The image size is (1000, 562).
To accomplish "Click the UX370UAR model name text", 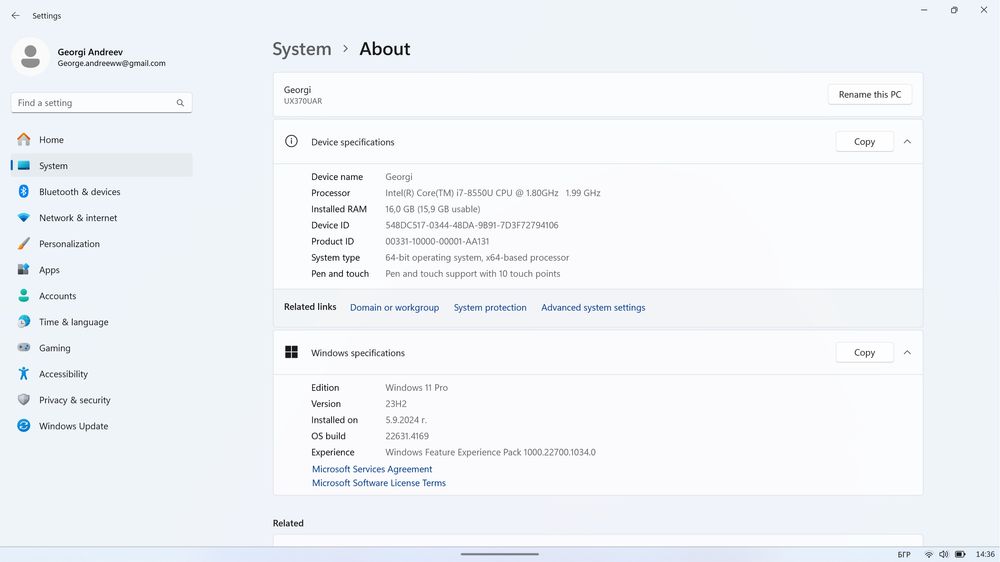I will coord(303,101).
